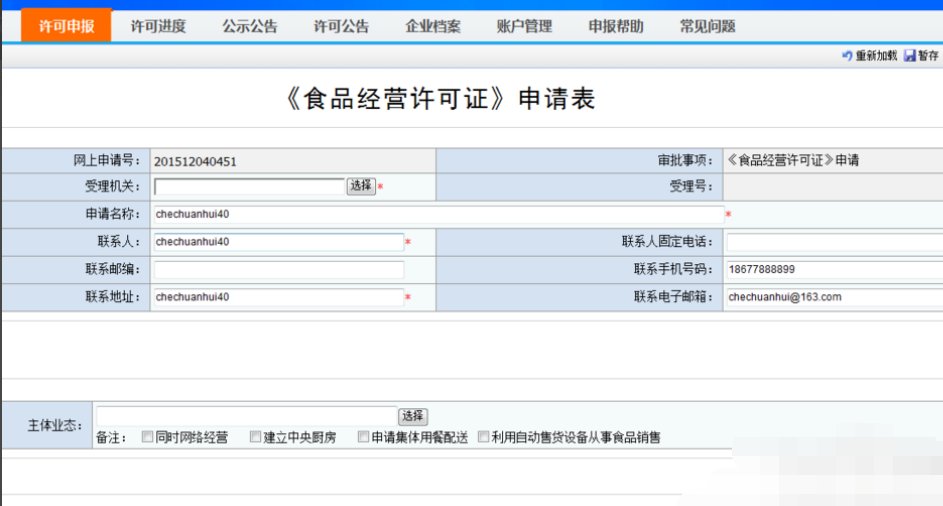Check 利用自动售货设备从事食品销售 checkbox
Viewport: 943px width, 506px height.
click(484, 437)
